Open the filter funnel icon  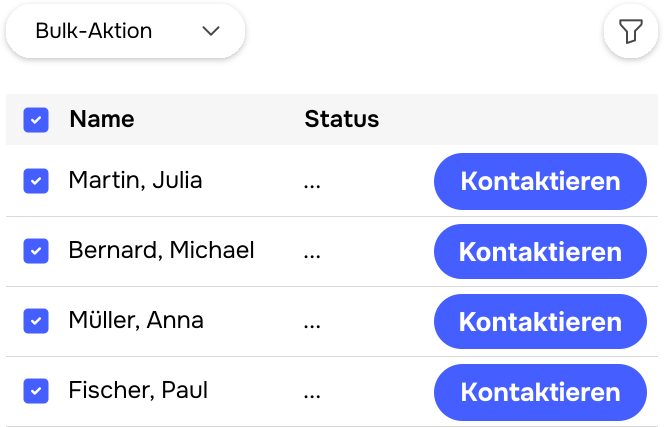630,32
